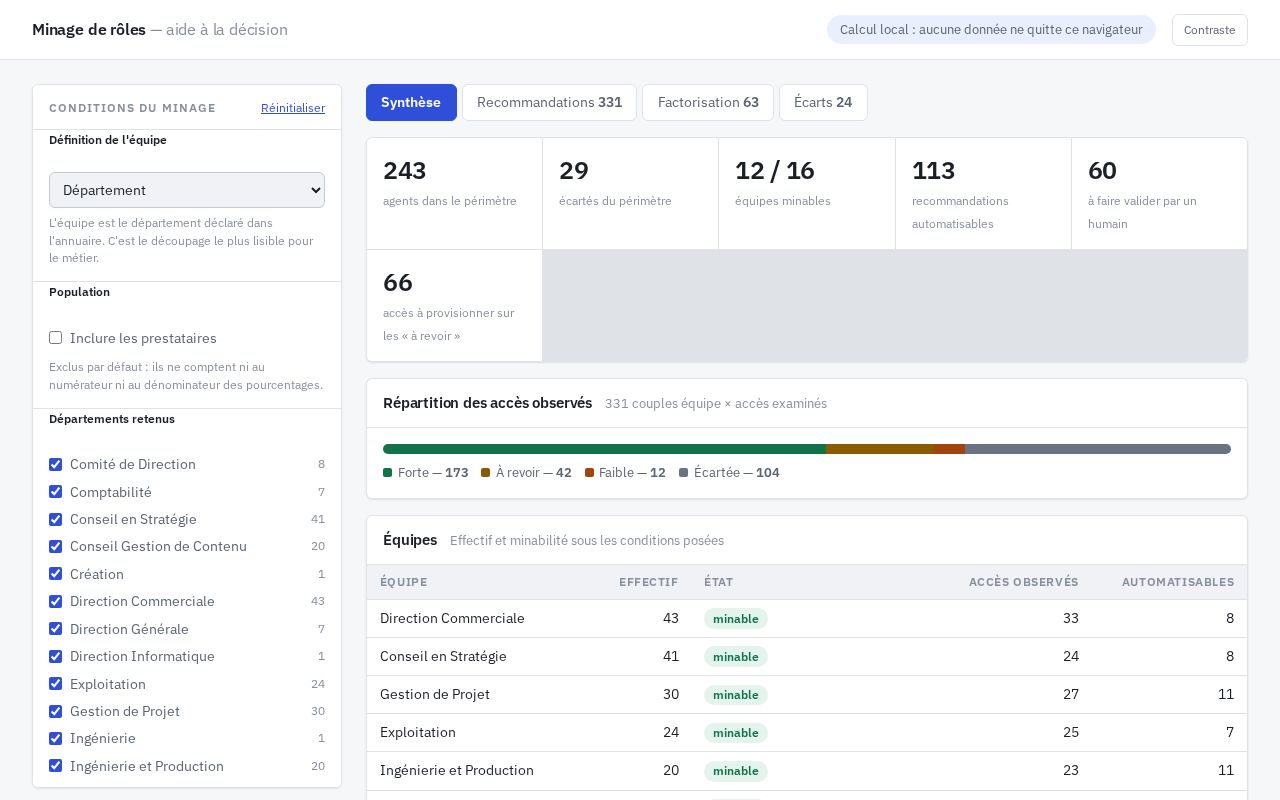
Task: Uncheck Comptabilité department checkbox
Action: tap(55, 492)
